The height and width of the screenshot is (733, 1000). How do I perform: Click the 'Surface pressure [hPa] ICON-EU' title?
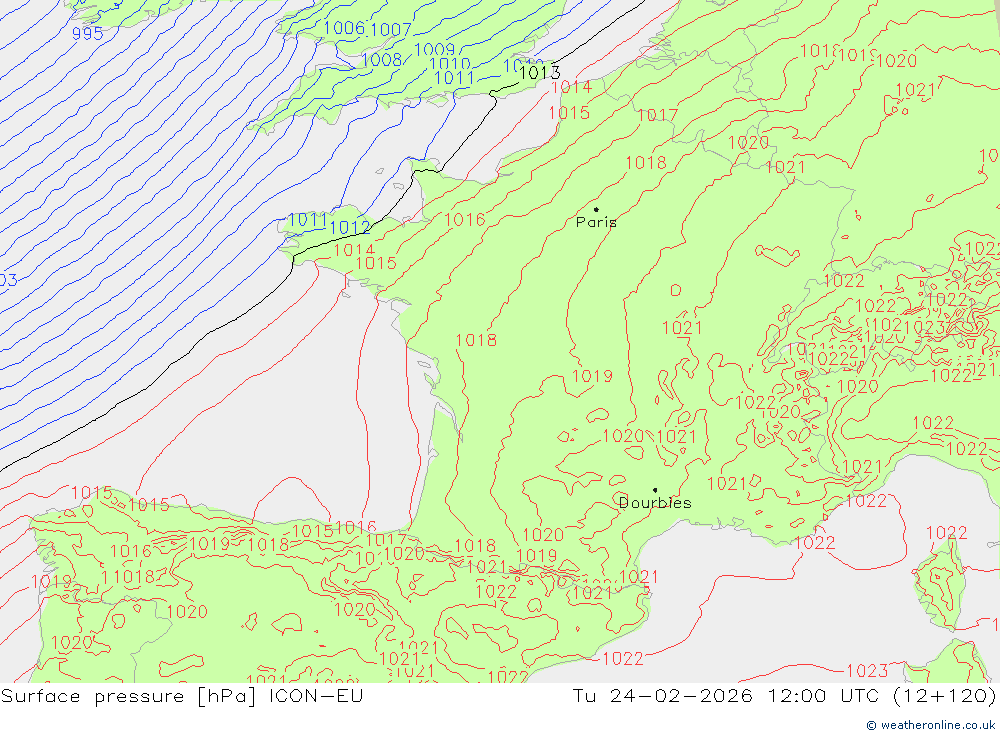tap(182, 695)
